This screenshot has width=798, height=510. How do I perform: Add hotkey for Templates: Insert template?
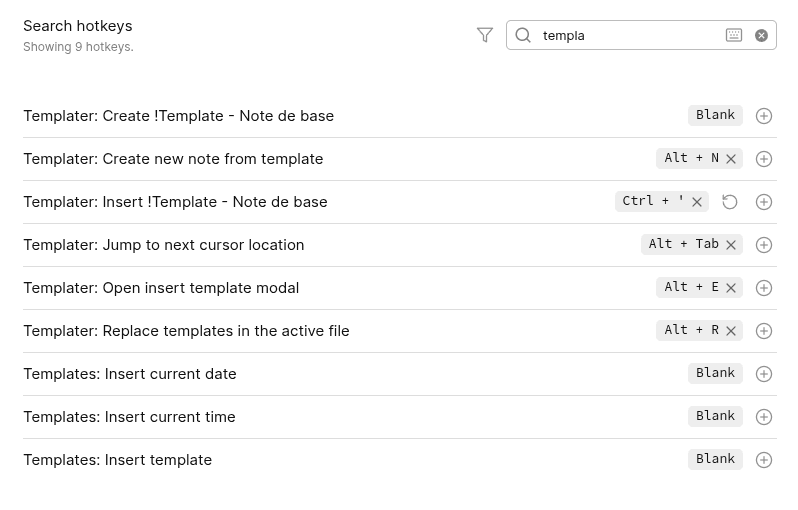tap(764, 460)
